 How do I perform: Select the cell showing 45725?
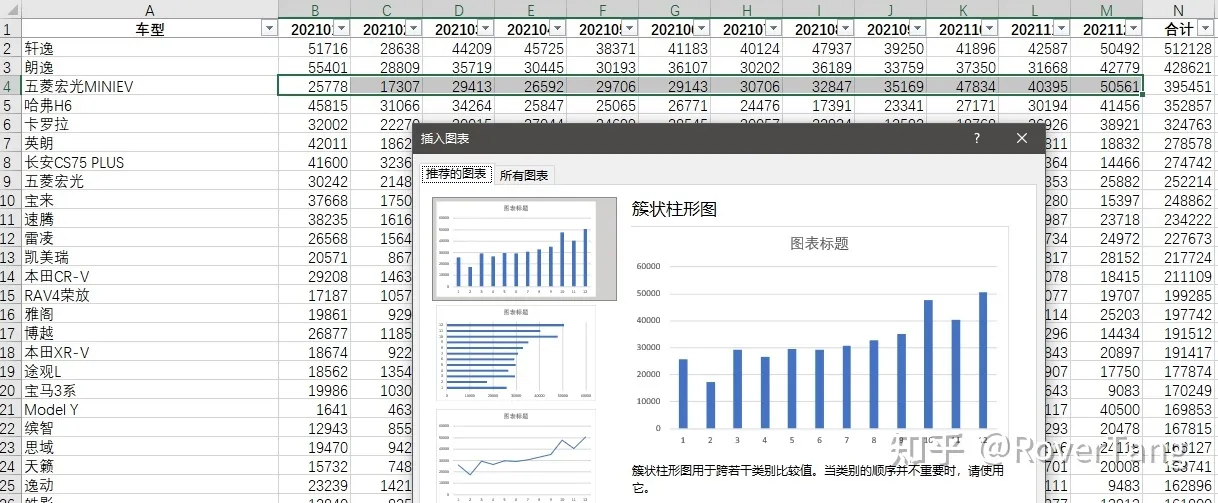[x=531, y=48]
